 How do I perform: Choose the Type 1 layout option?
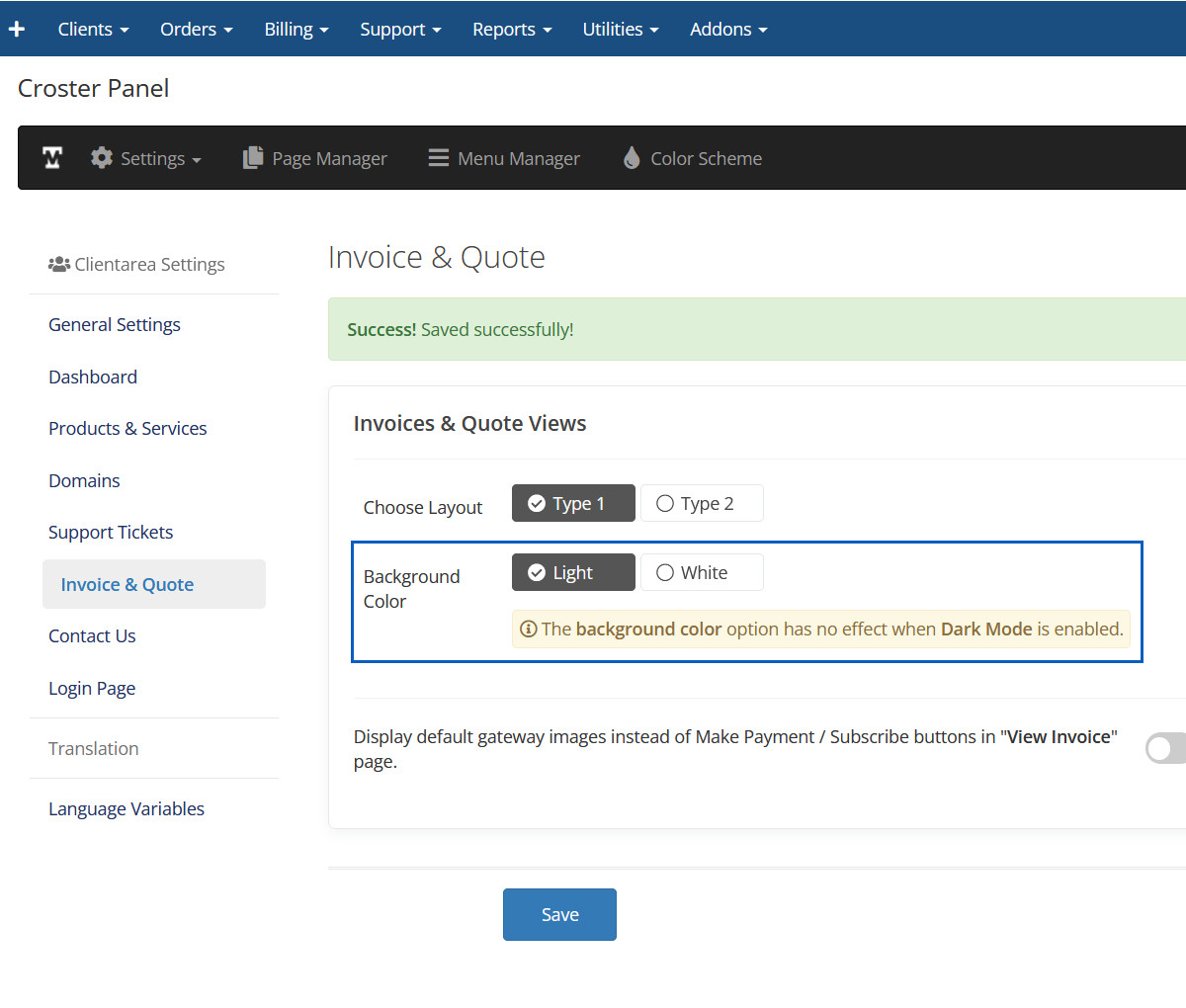tap(573, 504)
